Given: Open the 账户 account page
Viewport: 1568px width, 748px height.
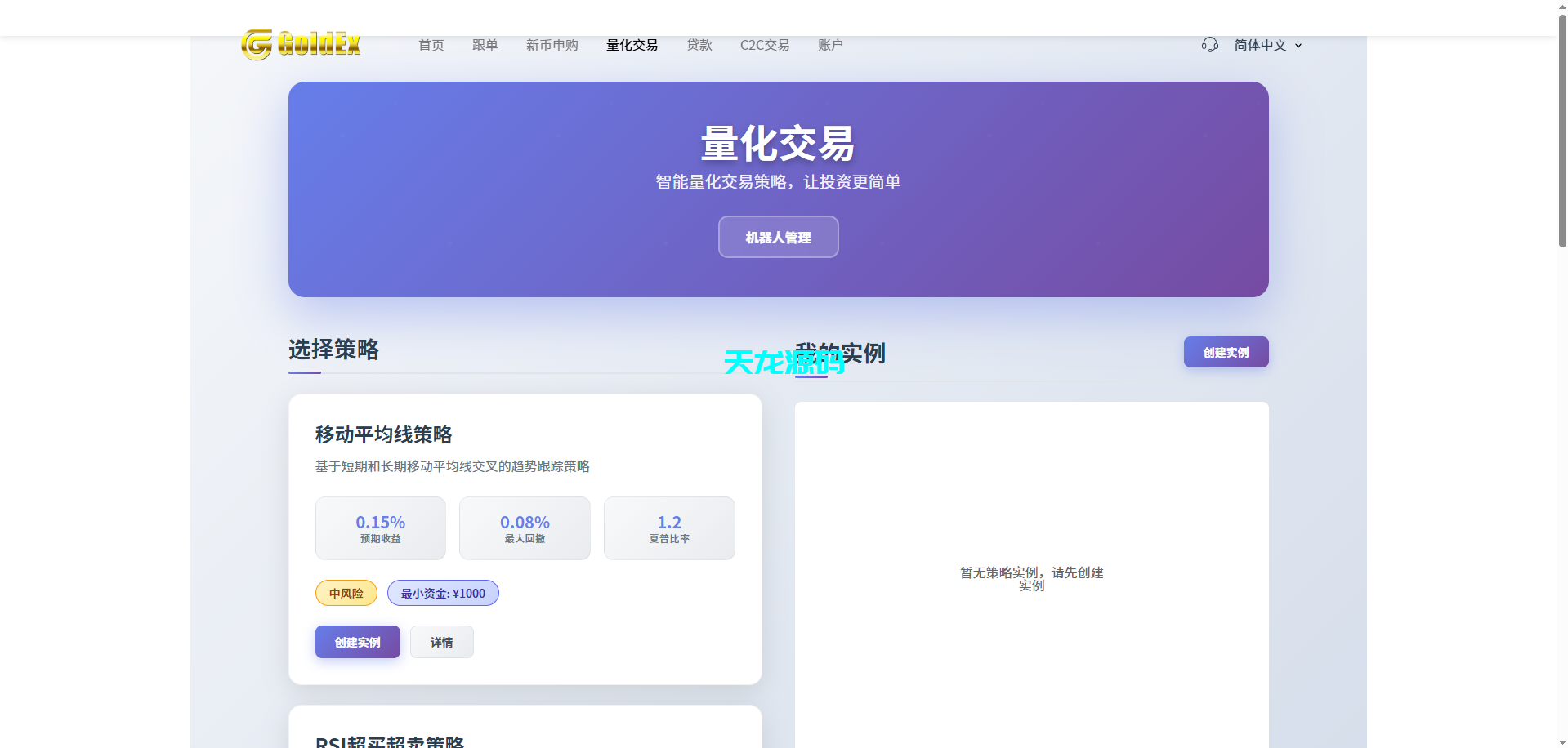Looking at the screenshot, I should point(830,45).
